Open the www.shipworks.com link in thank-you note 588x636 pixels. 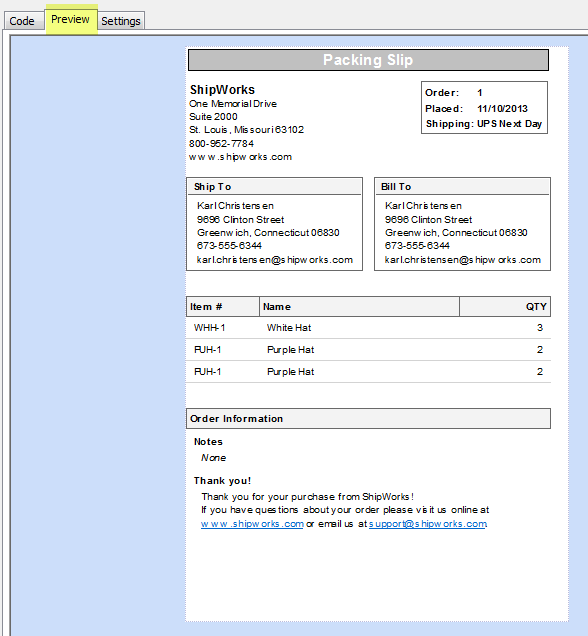click(252, 524)
